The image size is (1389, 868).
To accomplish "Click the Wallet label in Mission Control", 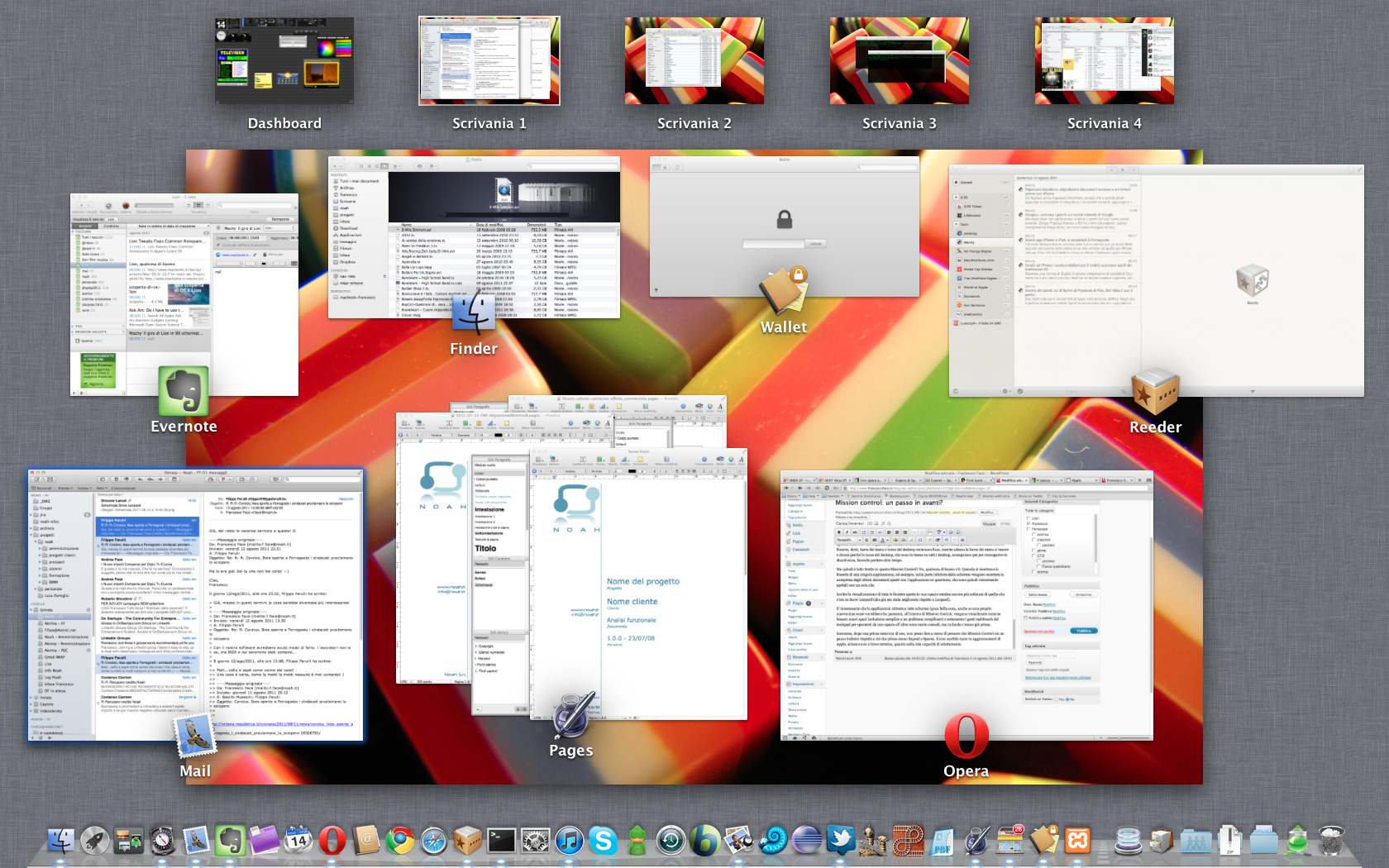I will [x=784, y=327].
